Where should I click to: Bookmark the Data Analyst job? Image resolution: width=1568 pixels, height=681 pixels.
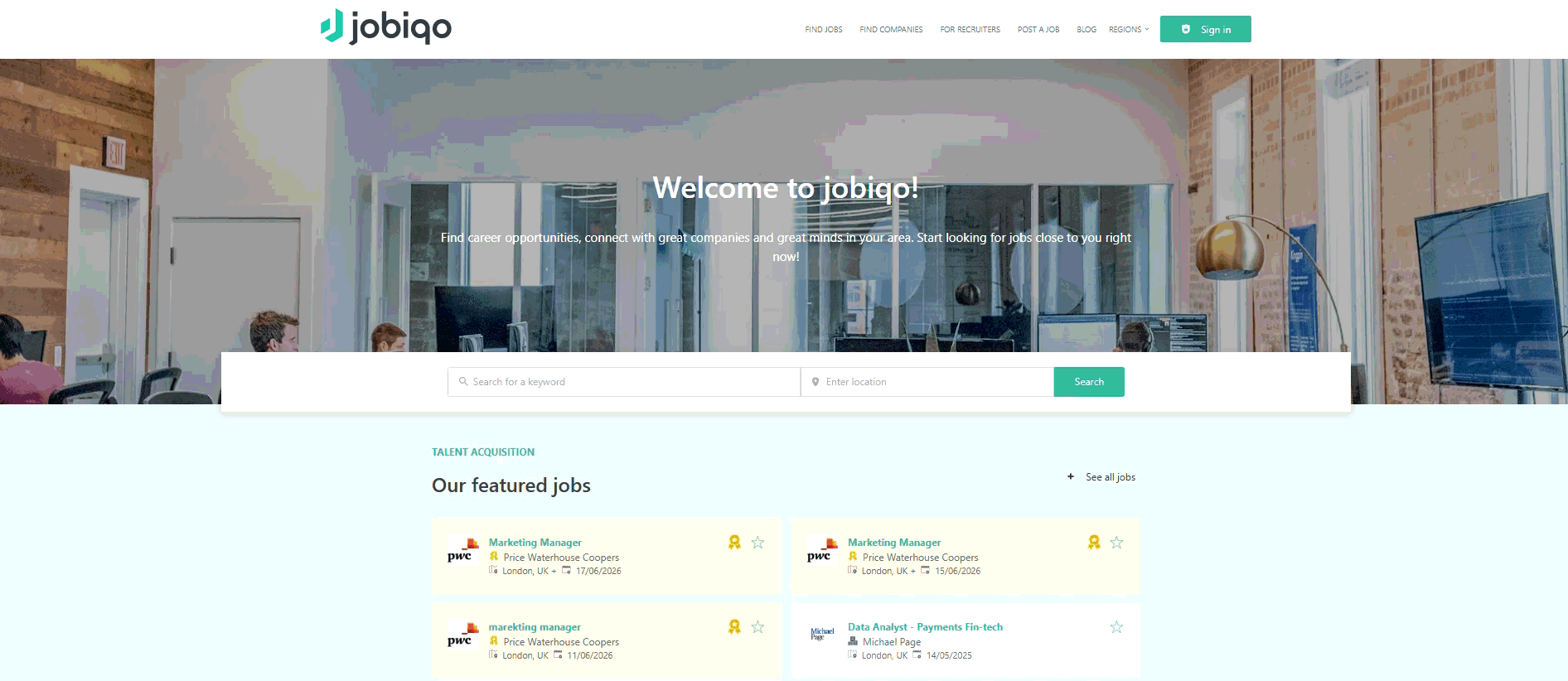click(1116, 627)
